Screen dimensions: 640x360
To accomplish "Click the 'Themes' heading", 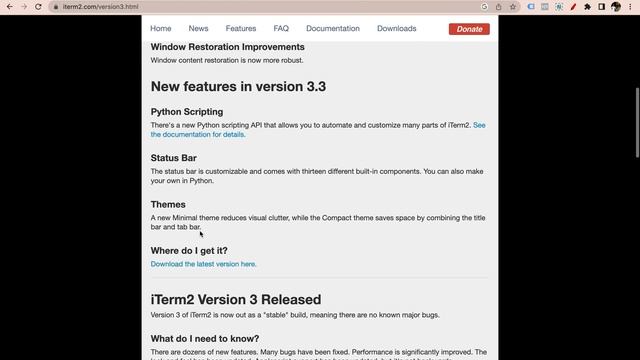I will [168, 204].
